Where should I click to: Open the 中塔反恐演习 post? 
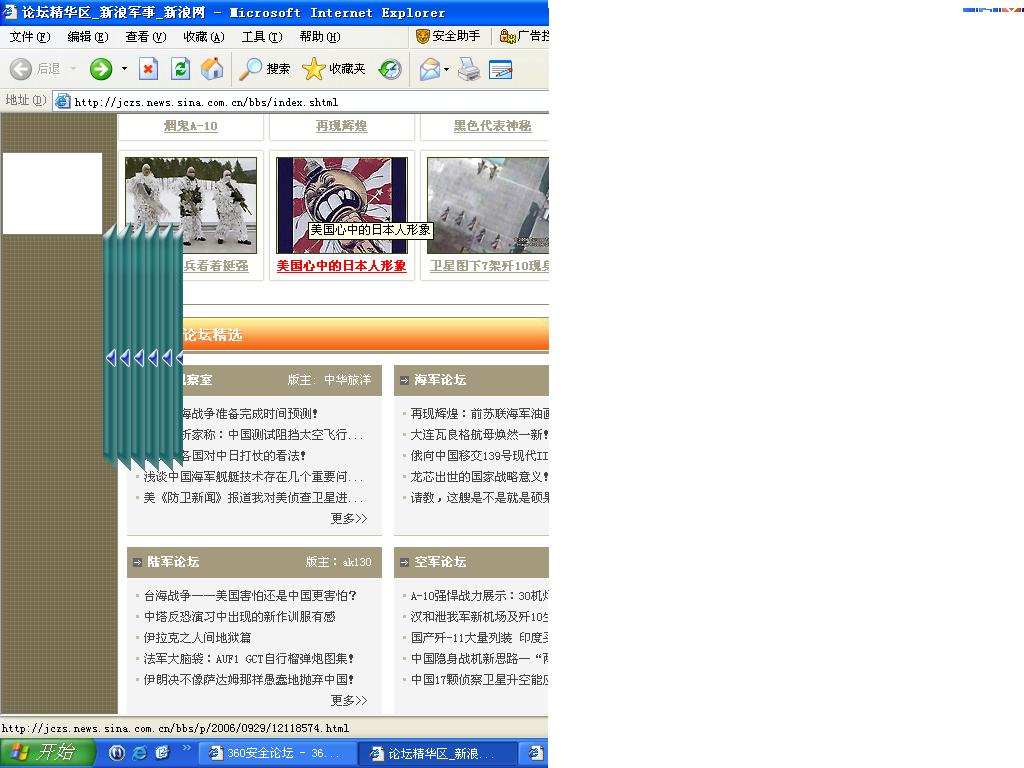(240, 616)
